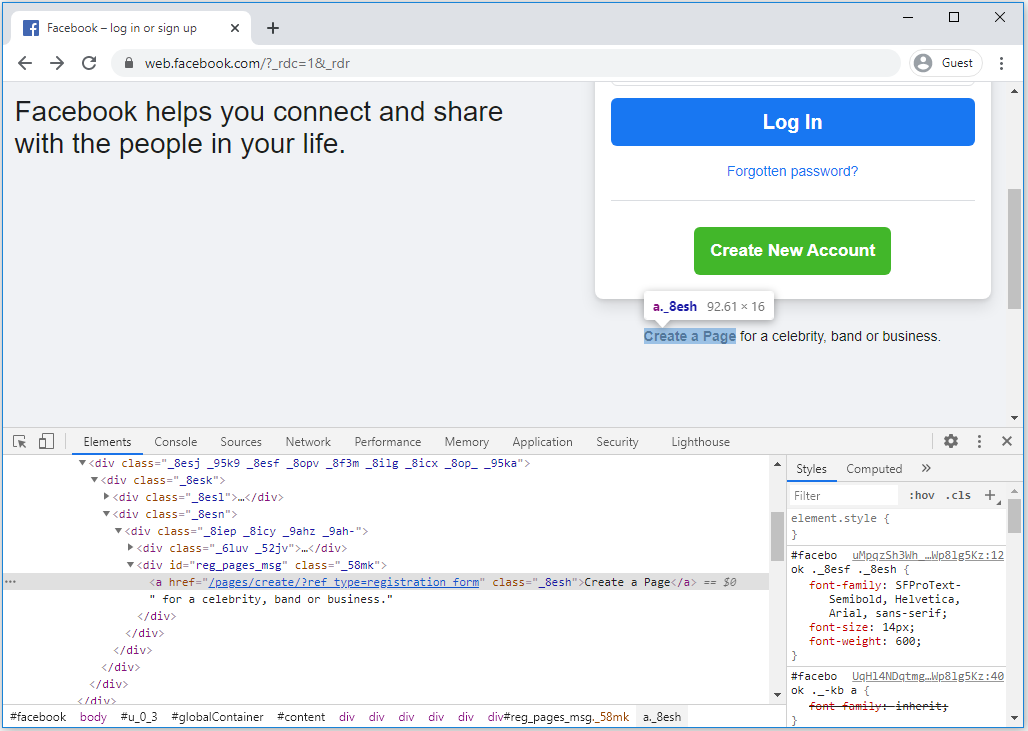
Task: Click div#reg_pages_msg._58mk breadcrumb
Action: click(559, 717)
